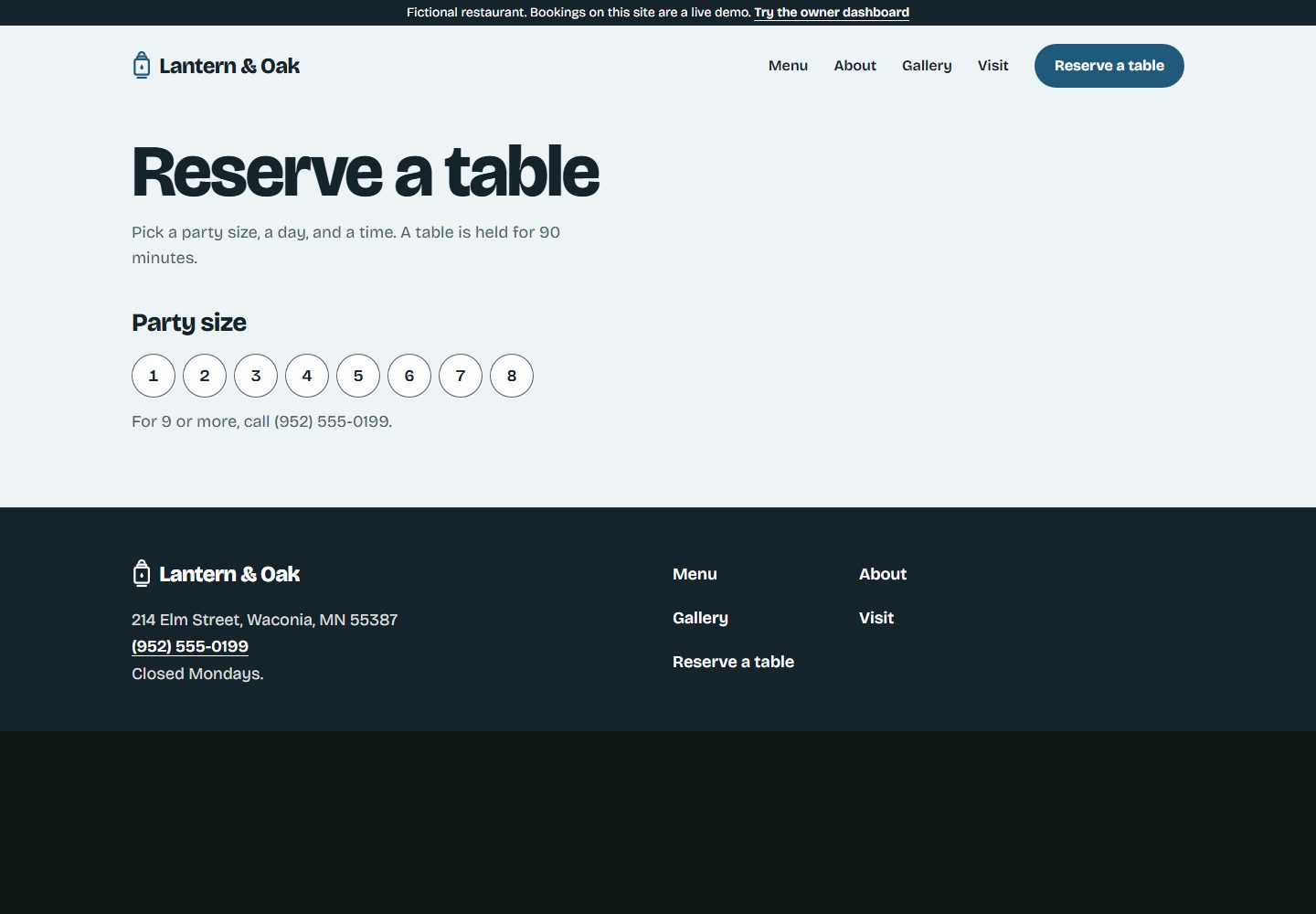
Task: Click the Lantern & Oak footer brand name
Action: pos(229,574)
